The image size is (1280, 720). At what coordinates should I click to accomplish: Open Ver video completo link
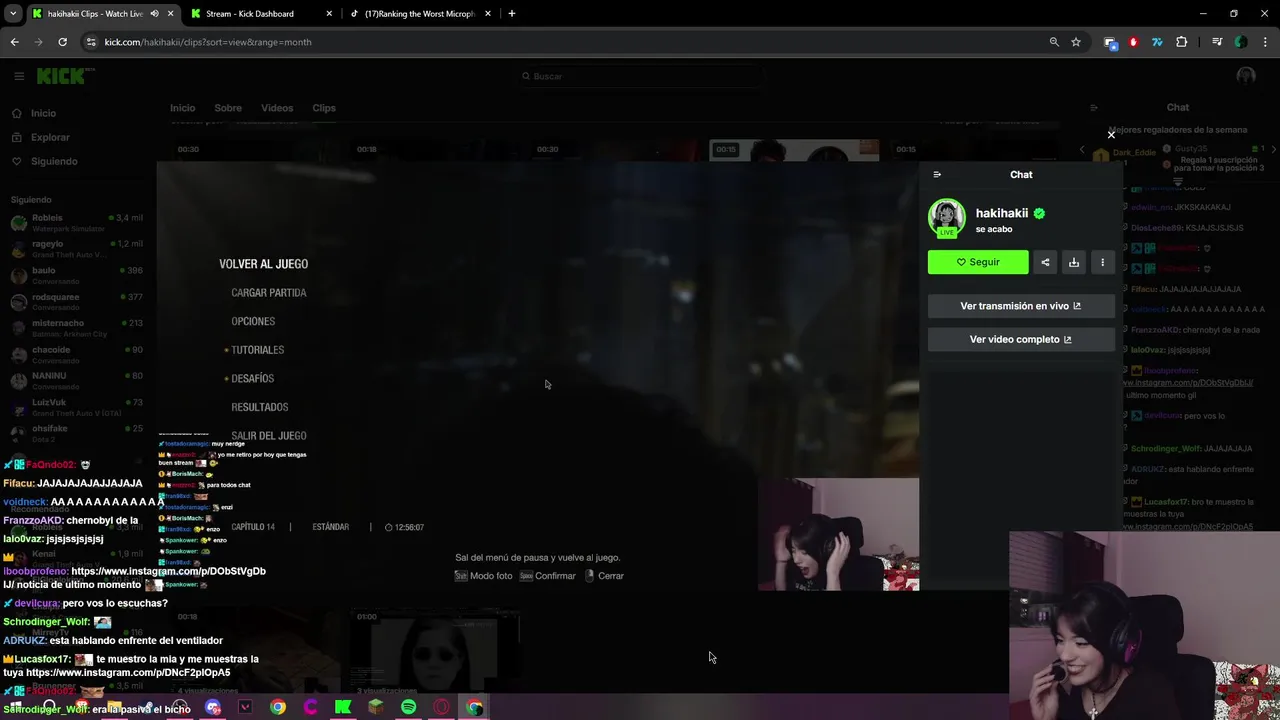(x=1021, y=339)
